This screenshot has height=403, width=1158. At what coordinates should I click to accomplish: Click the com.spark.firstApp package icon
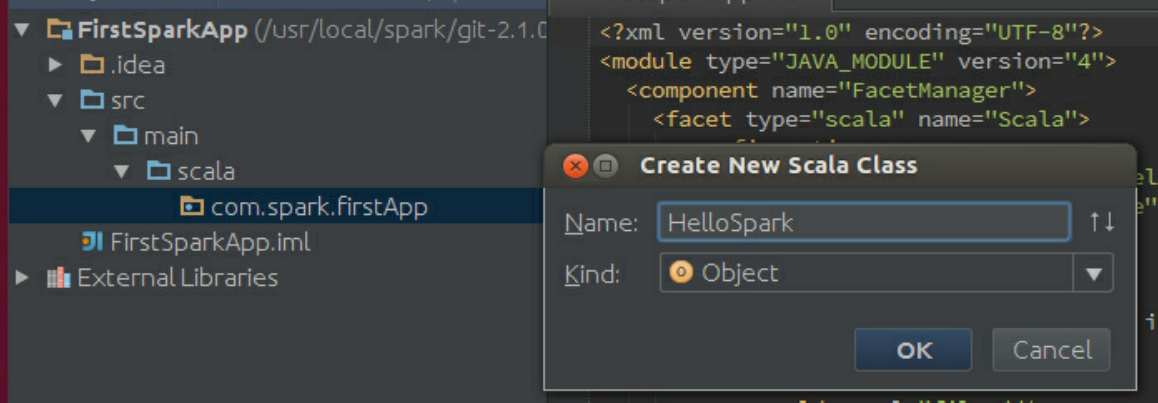pyautogui.click(x=192, y=207)
